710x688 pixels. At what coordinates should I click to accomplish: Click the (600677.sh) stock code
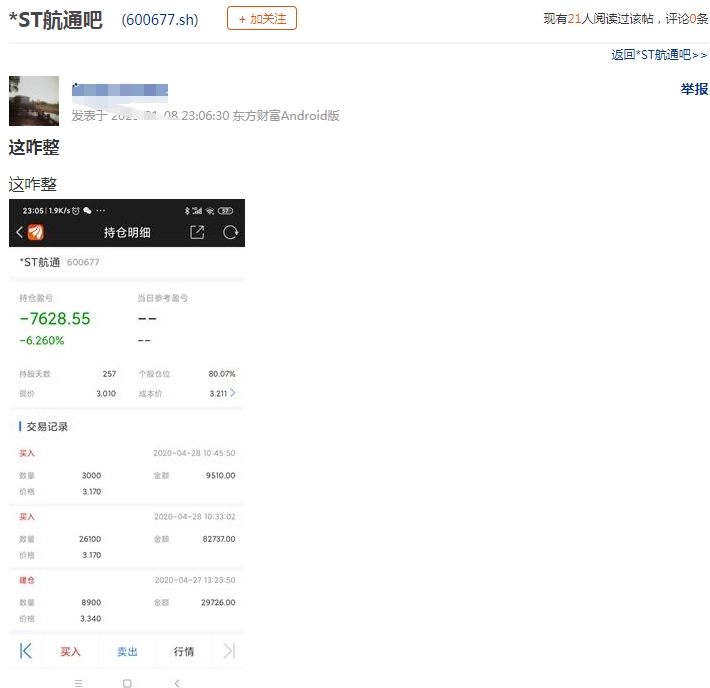(160, 20)
